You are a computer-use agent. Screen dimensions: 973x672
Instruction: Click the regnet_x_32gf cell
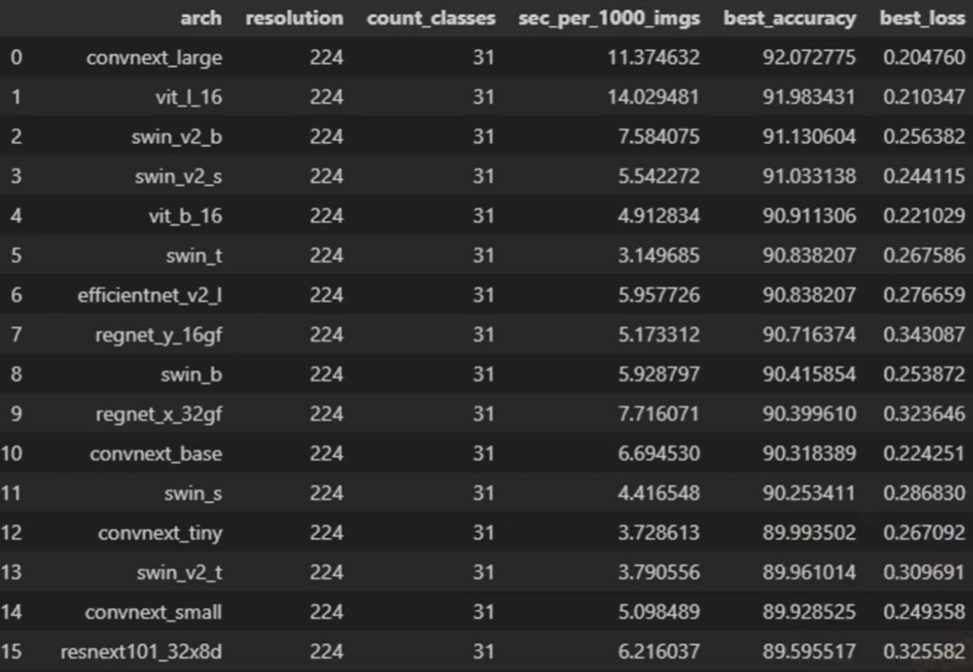pos(158,414)
